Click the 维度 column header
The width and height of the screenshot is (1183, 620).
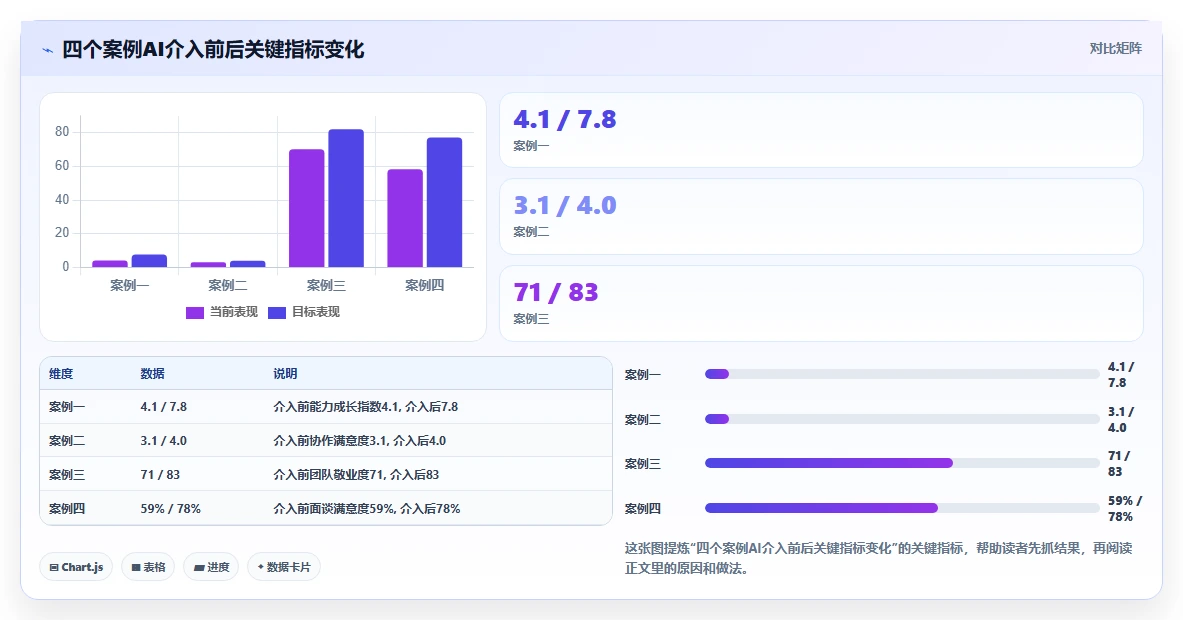pyautogui.click(x=61, y=373)
